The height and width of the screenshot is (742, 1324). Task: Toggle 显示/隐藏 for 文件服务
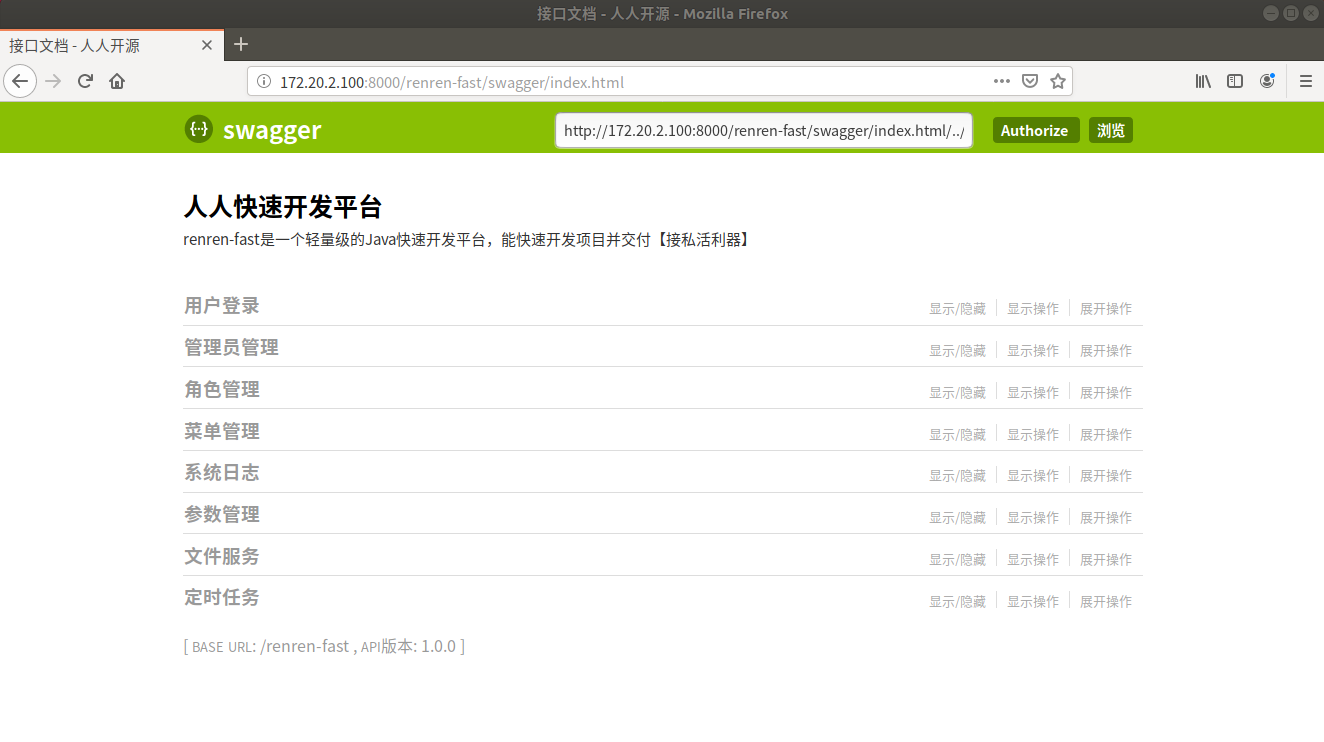click(957, 560)
